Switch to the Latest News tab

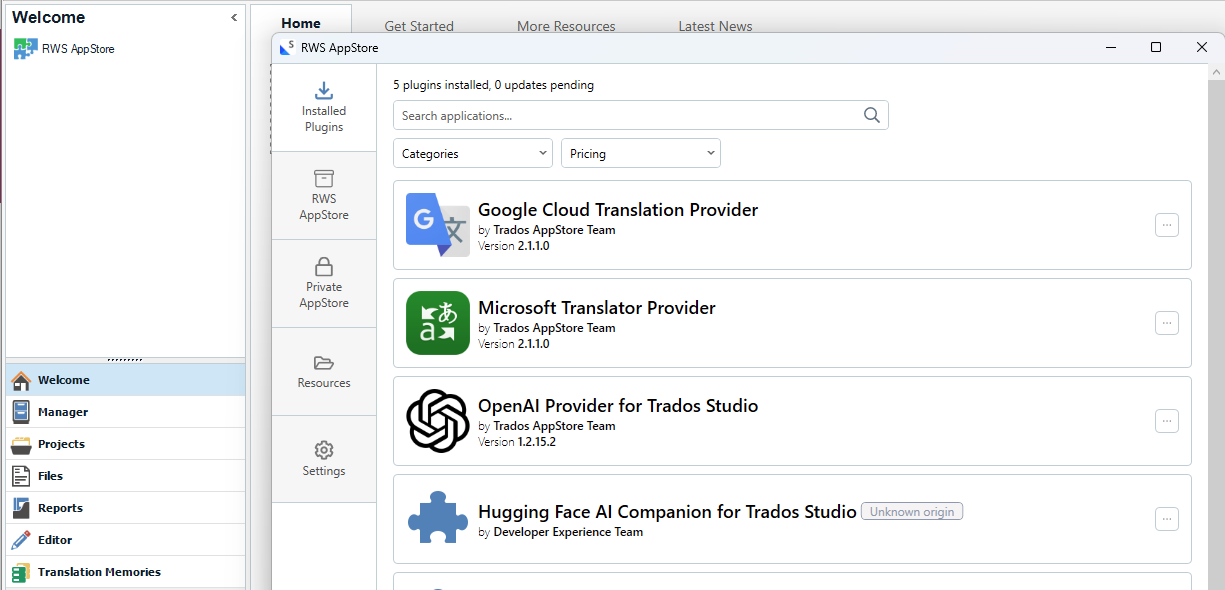coord(715,26)
